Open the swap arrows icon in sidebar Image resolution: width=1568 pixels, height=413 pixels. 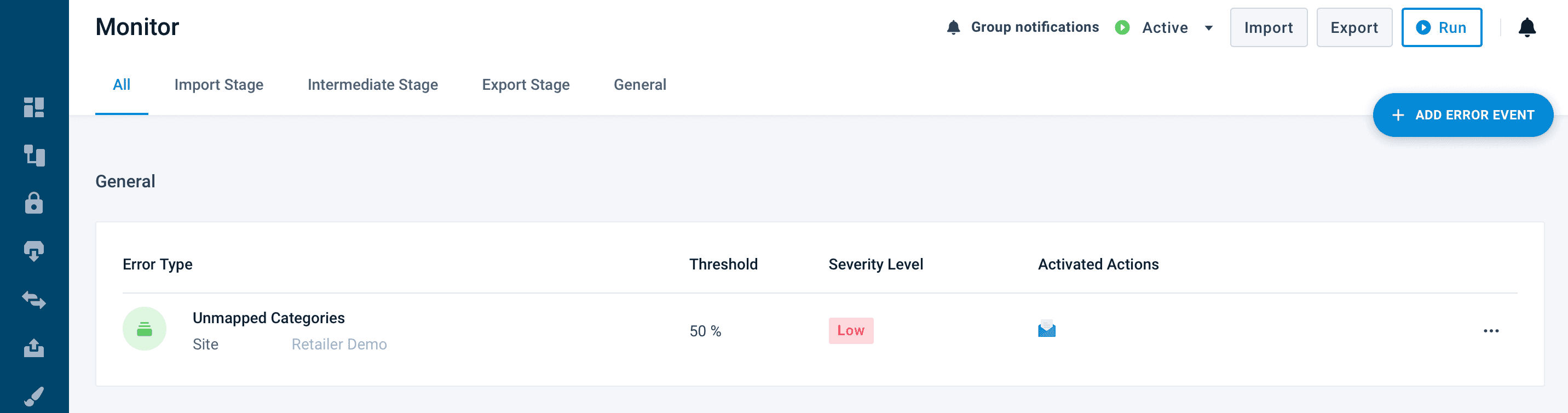point(34,300)
